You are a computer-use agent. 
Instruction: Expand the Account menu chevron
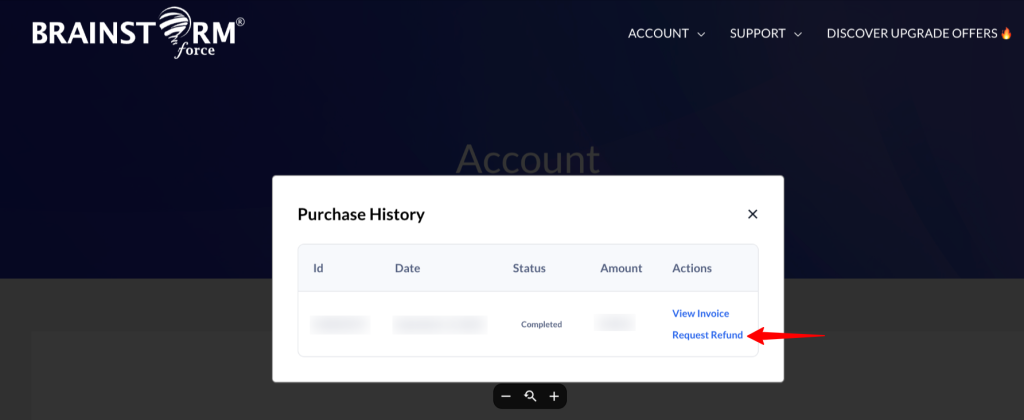coord(701,34)
